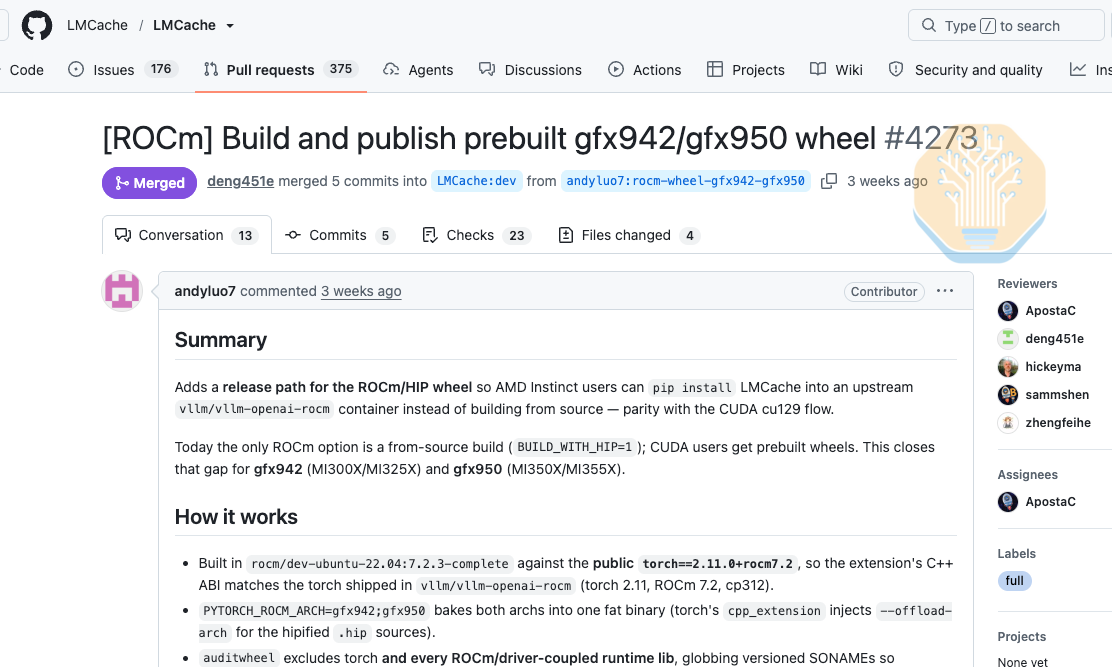
Task: Open the LMCache:dev base branch link
Action: [x=477, y=181]
